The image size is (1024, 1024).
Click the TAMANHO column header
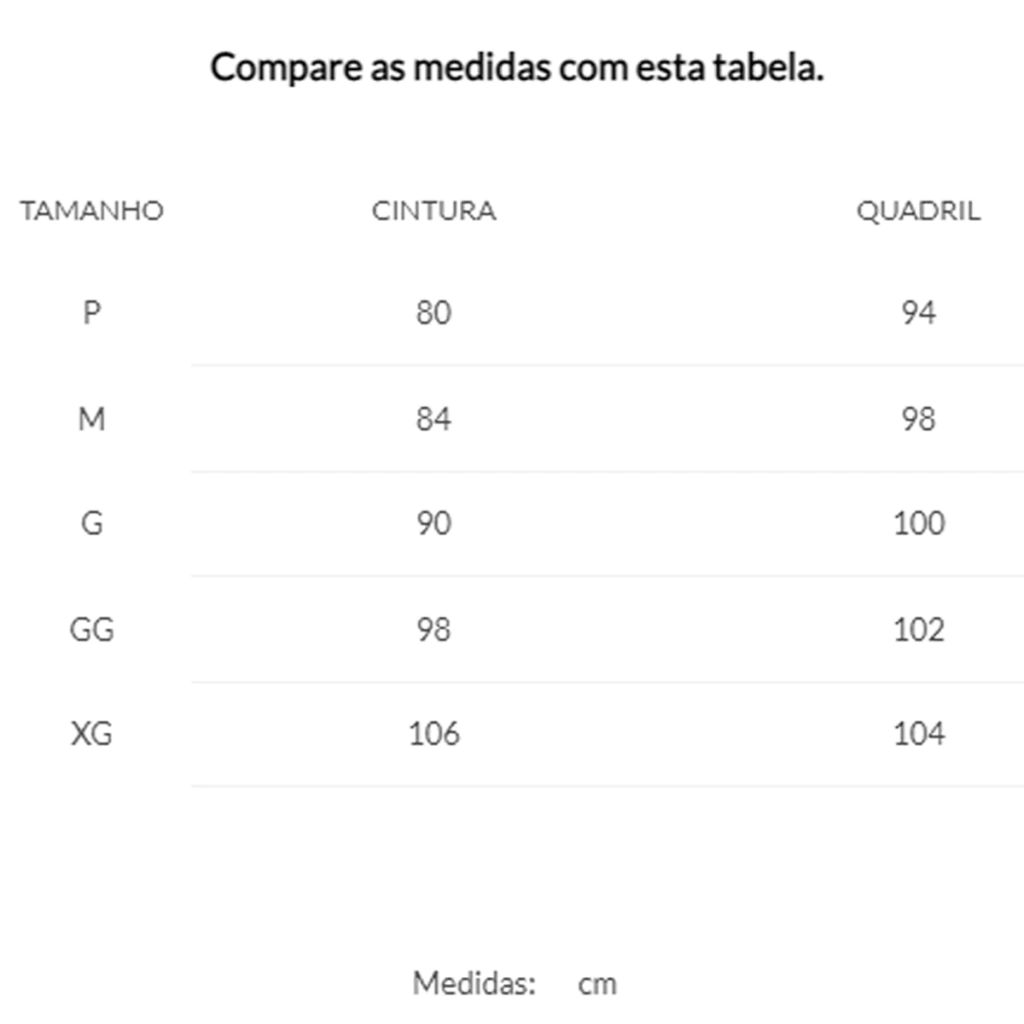click(91, 211)
